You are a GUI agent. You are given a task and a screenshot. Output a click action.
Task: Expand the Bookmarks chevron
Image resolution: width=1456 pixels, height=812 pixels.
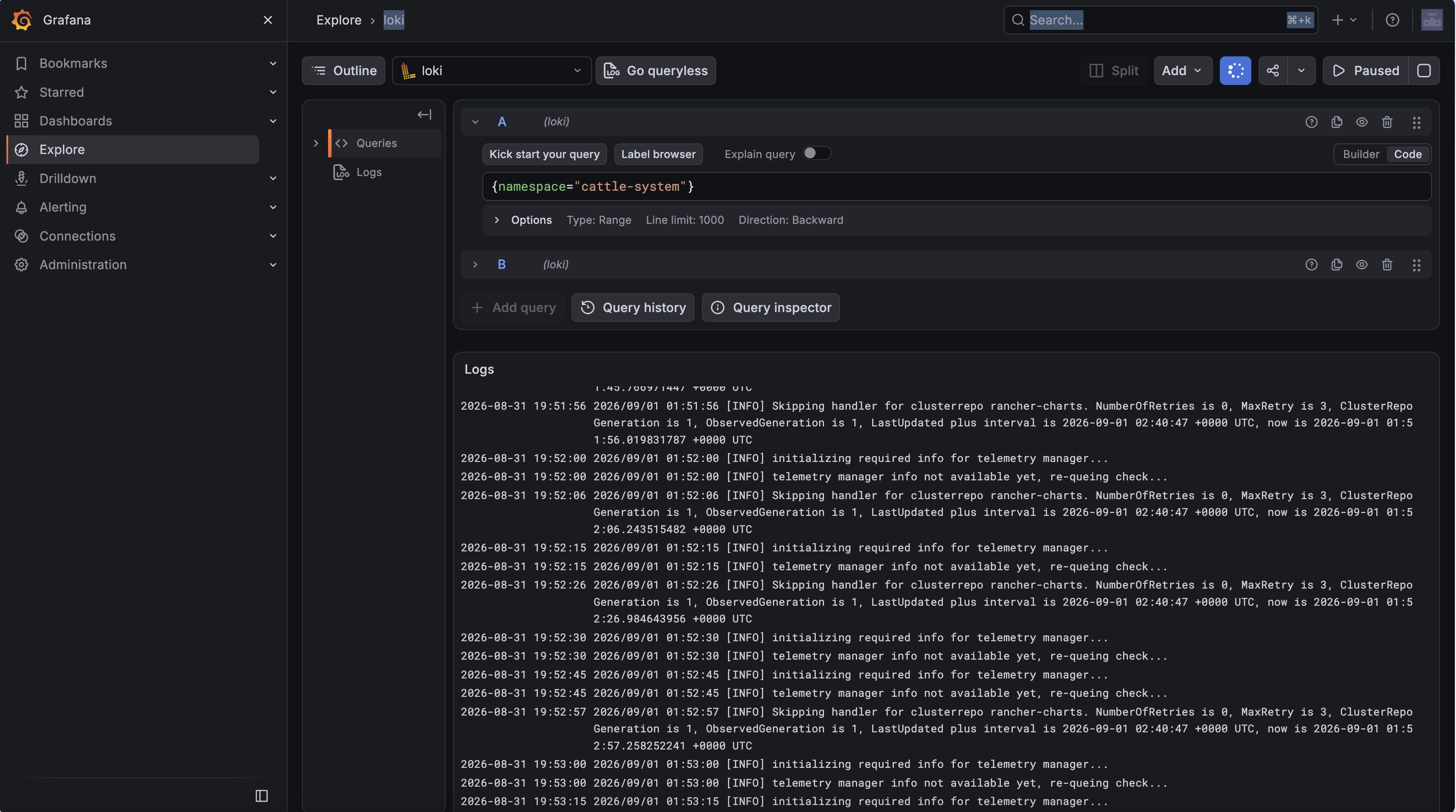[x=273, y=63]
